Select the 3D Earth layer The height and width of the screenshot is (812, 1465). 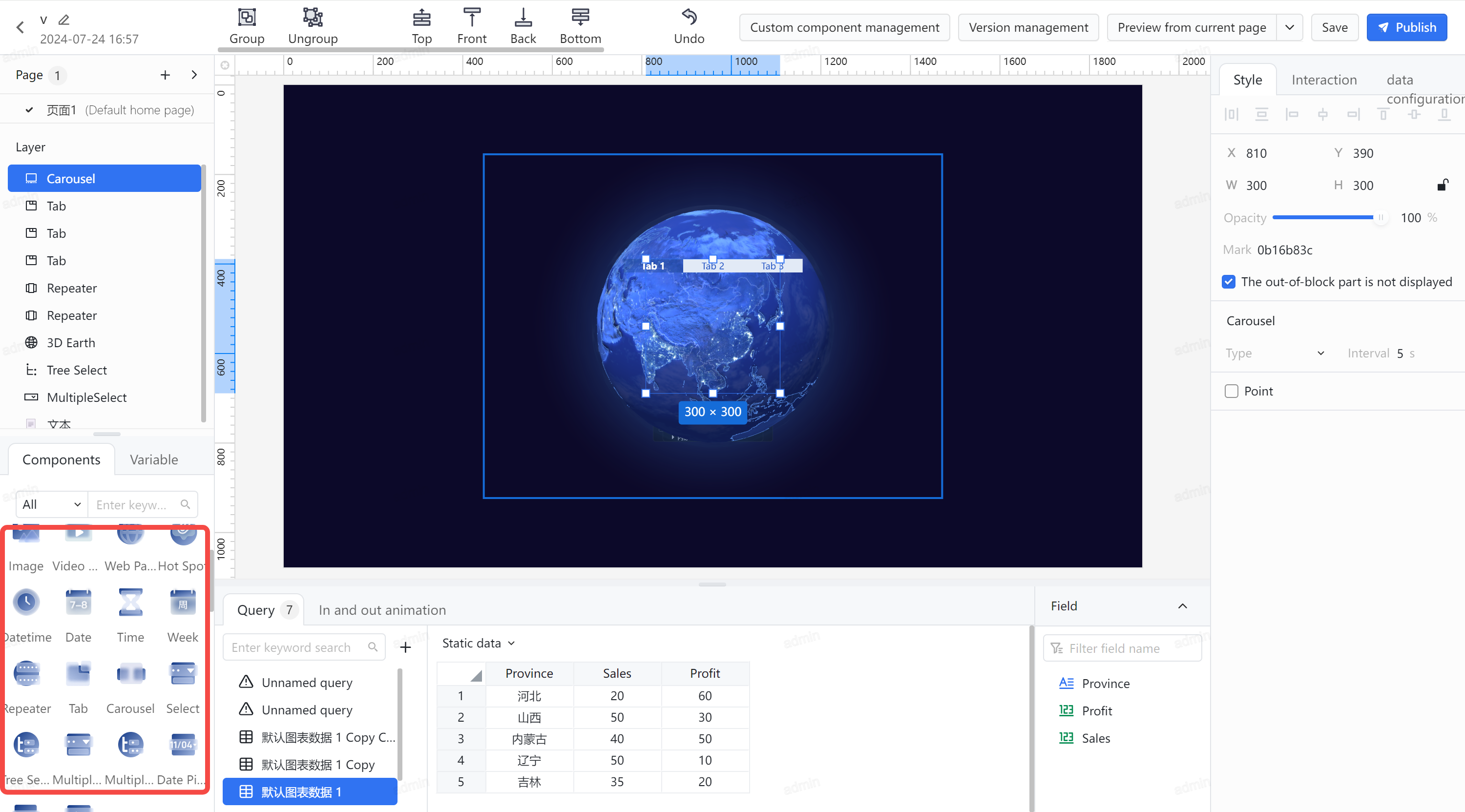point(105,342)
